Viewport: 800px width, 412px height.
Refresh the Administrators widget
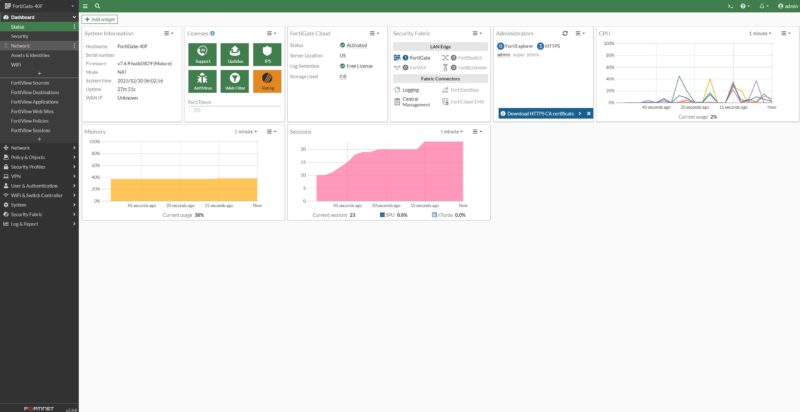click(x=565, y=33)
